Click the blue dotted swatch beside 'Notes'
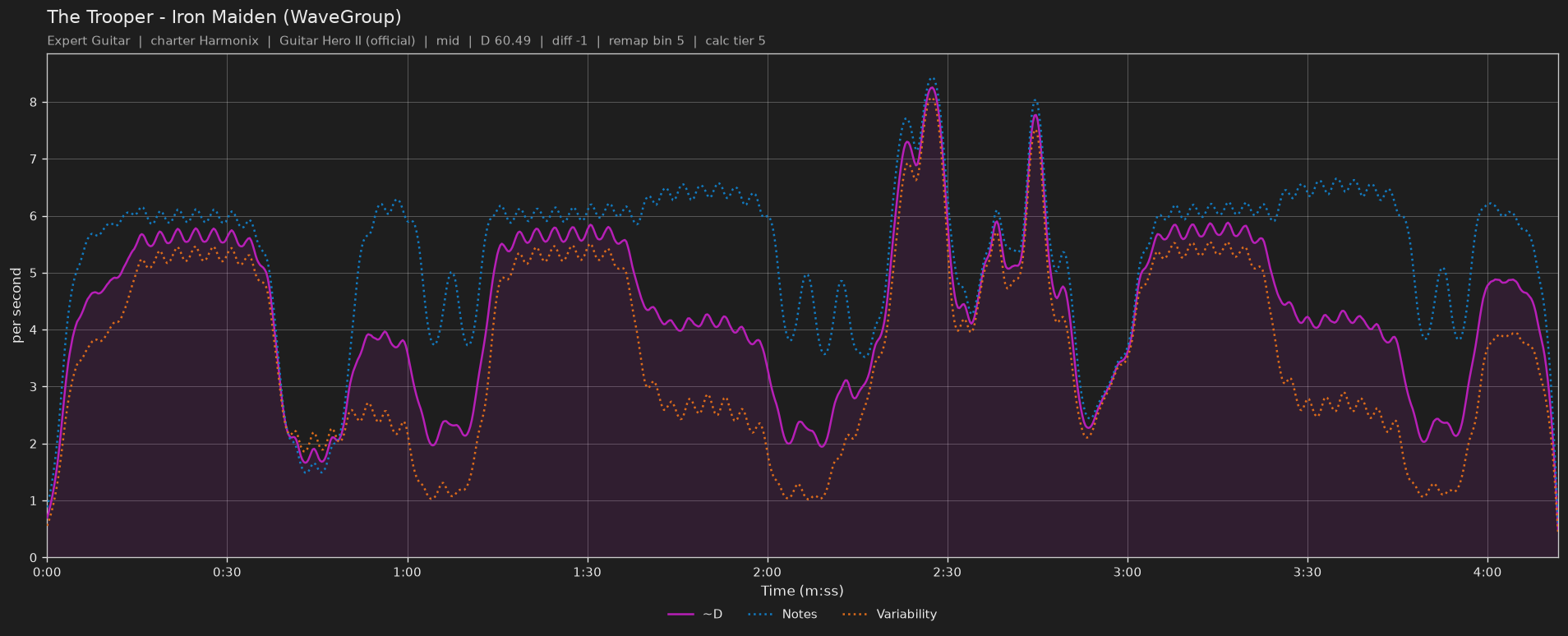 (761, 614)
